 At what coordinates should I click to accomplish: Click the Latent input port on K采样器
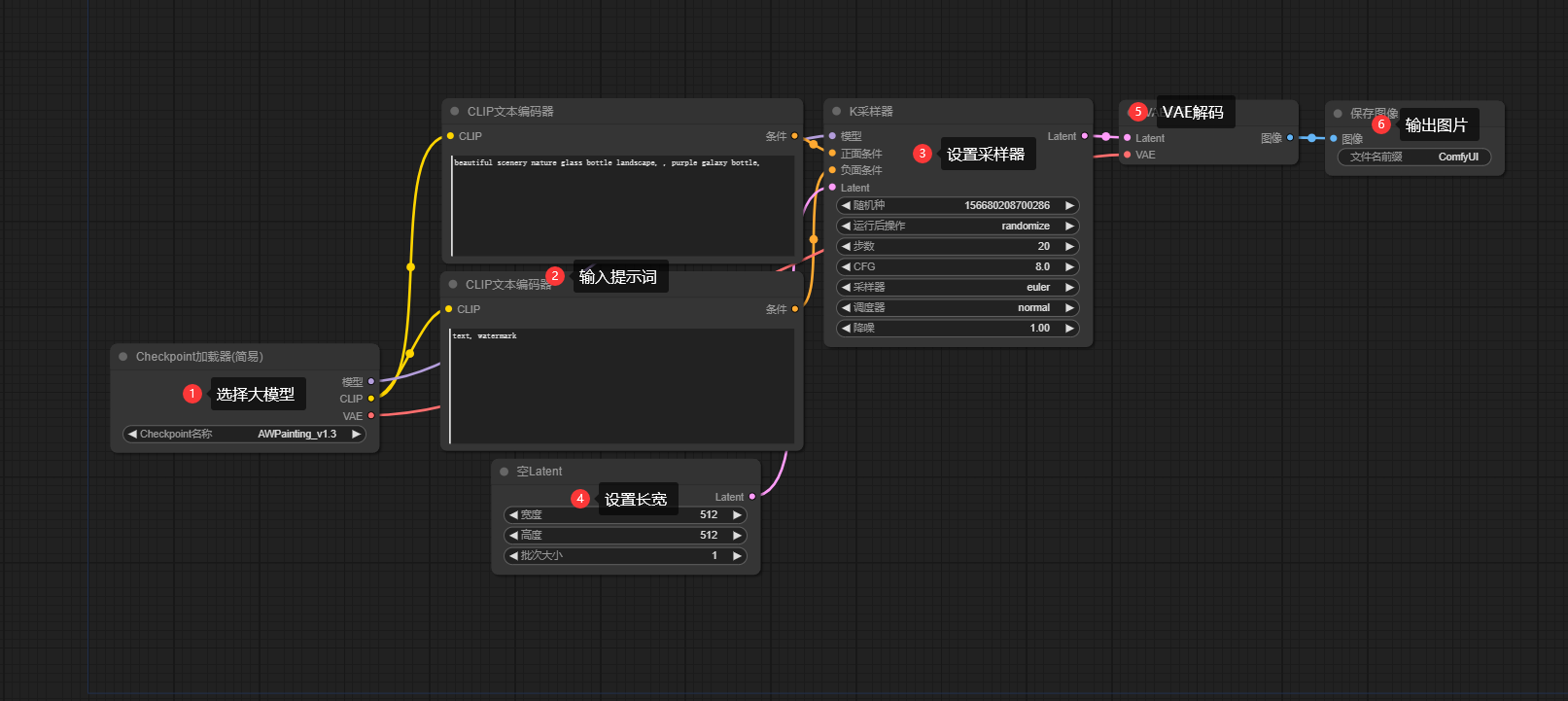(832, 188)
